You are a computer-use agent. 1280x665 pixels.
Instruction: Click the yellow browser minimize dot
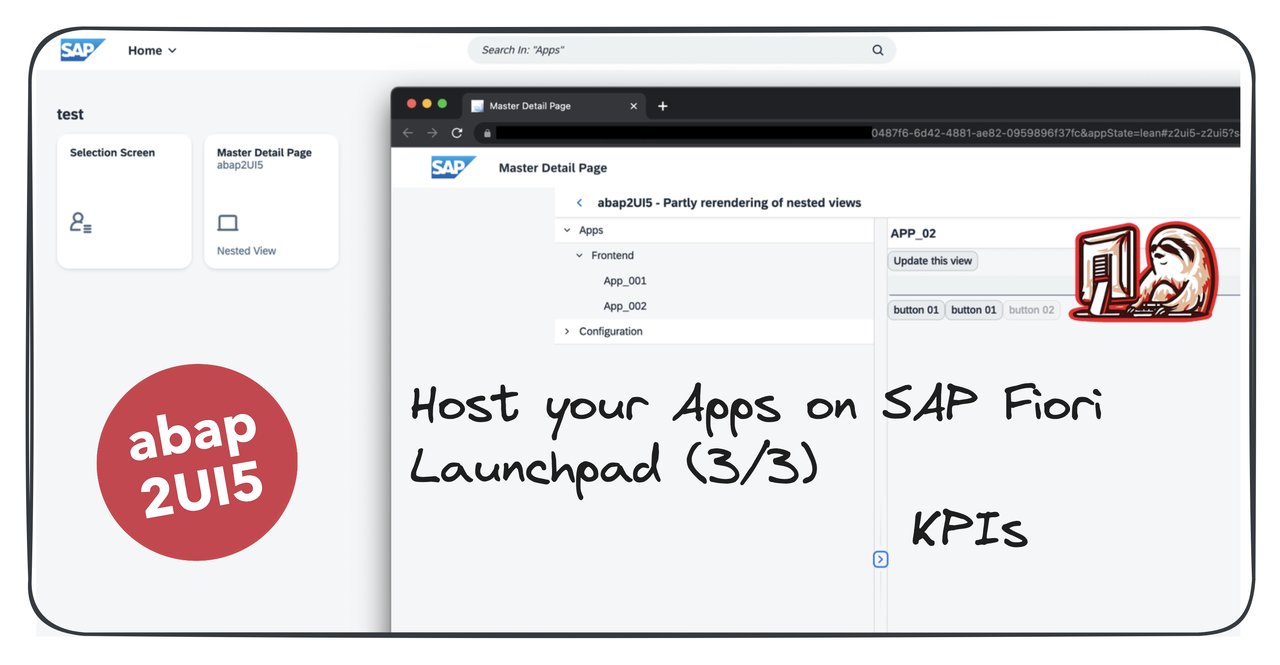tap(427, 104)
